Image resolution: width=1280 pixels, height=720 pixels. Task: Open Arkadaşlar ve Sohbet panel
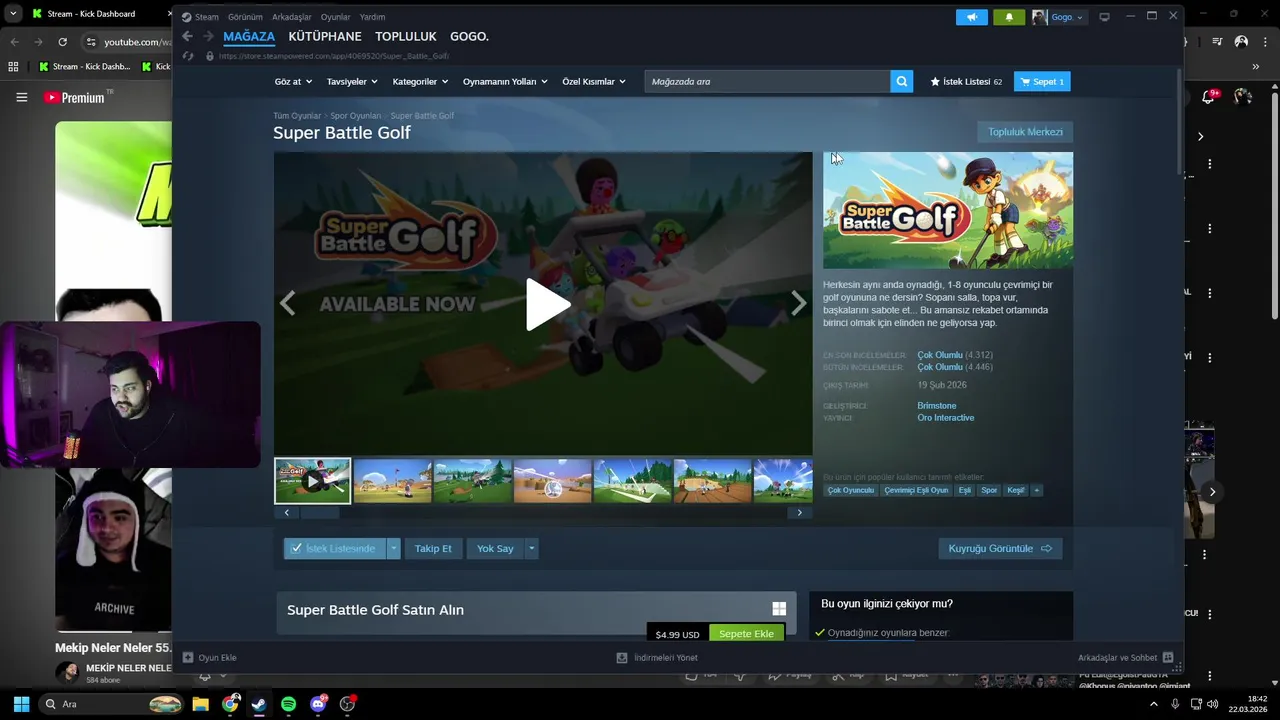pos(1125,657)
